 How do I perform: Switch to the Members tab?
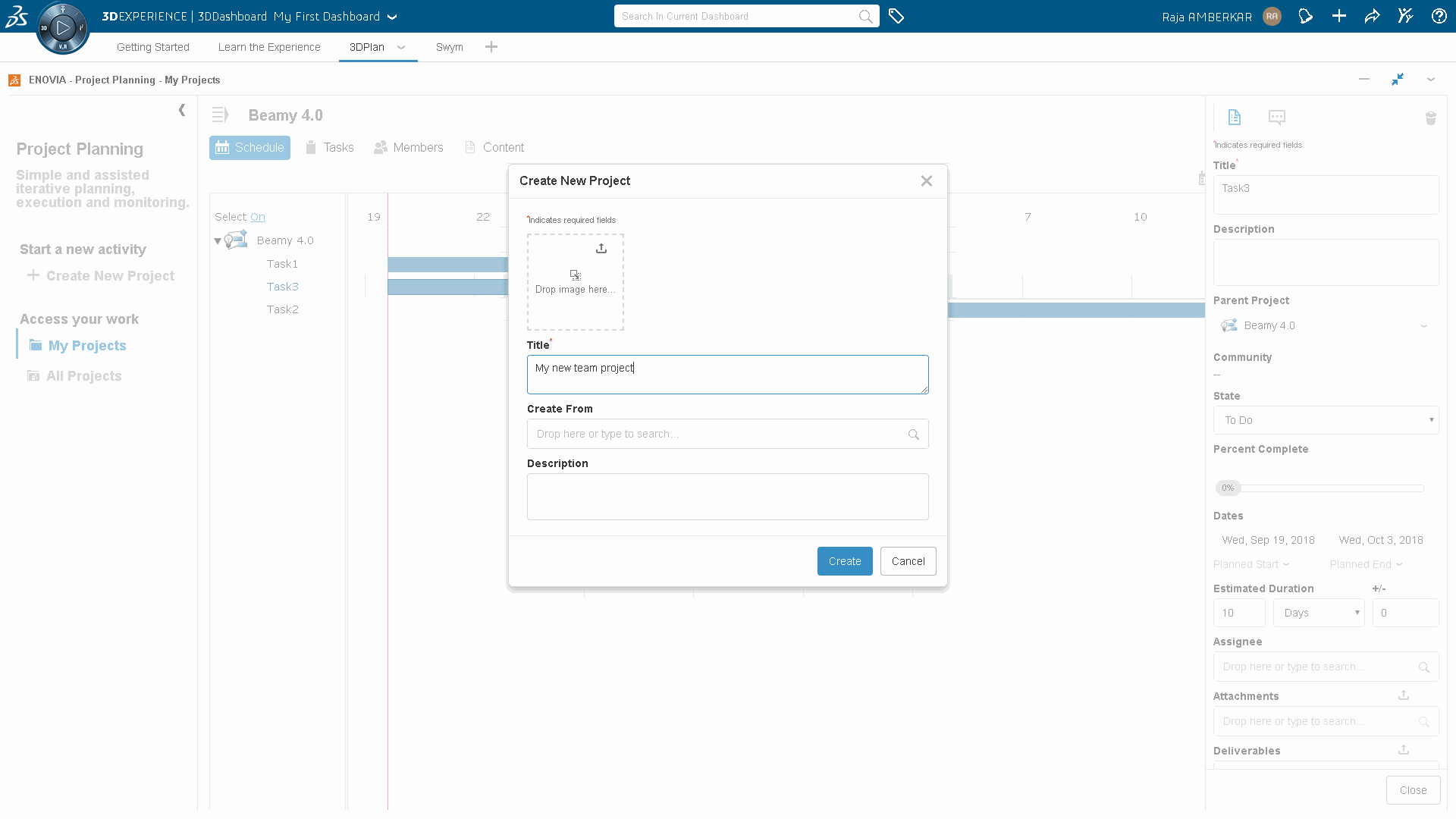click(408, 147)
